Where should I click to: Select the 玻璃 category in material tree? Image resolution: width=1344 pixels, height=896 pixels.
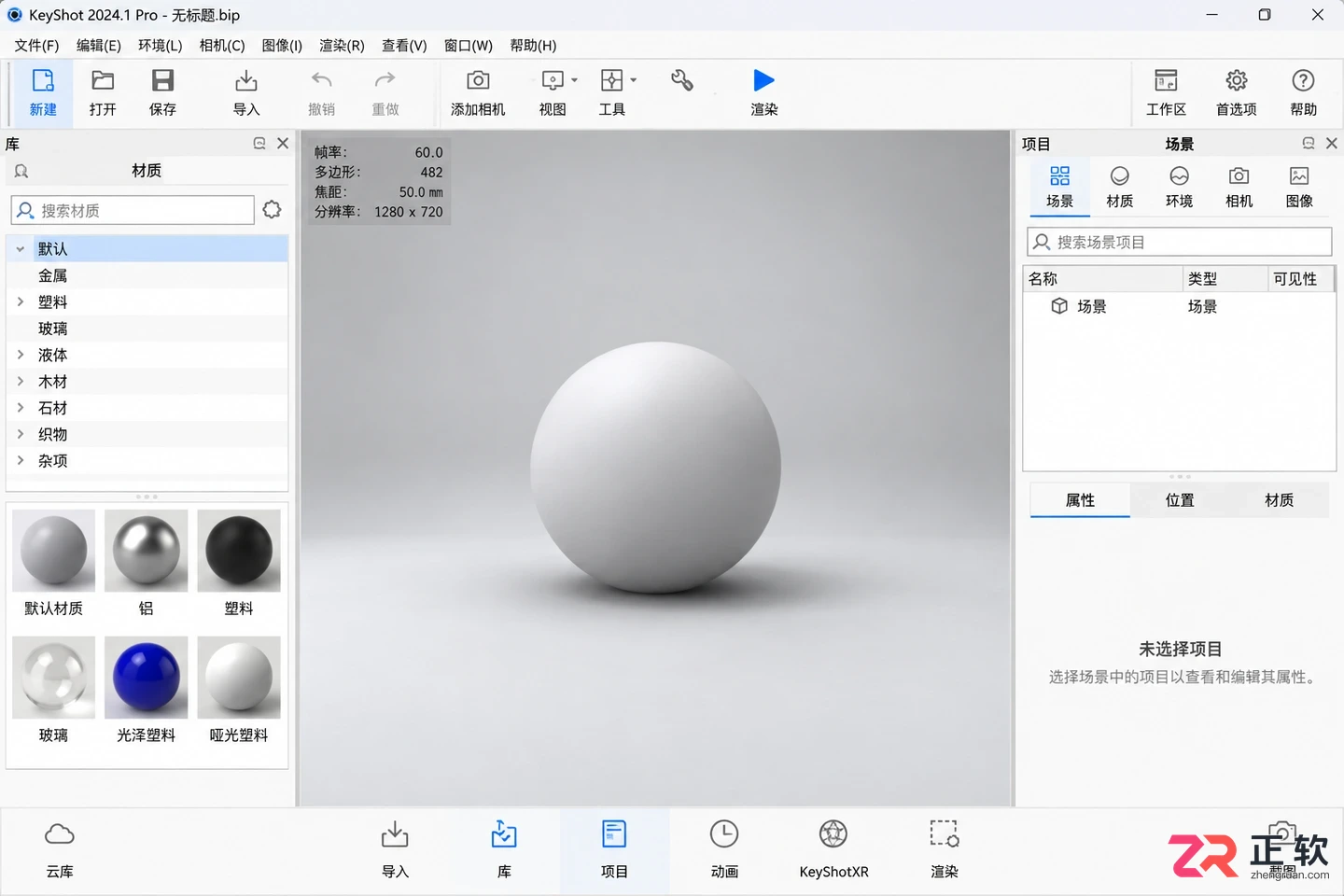(x=147, y=329)
